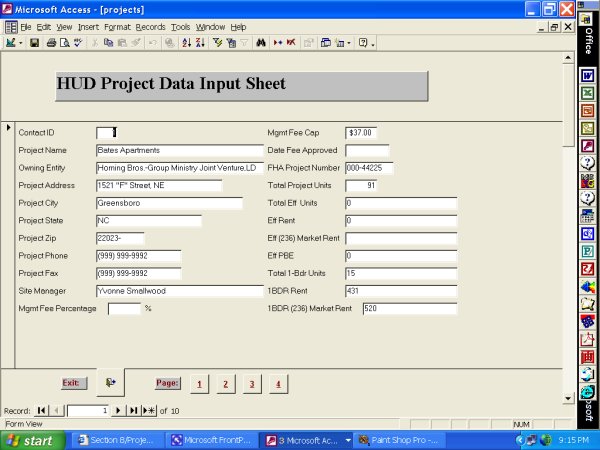
Task: Launch Word from the Office shortcut bar
Action: [588, 75]
